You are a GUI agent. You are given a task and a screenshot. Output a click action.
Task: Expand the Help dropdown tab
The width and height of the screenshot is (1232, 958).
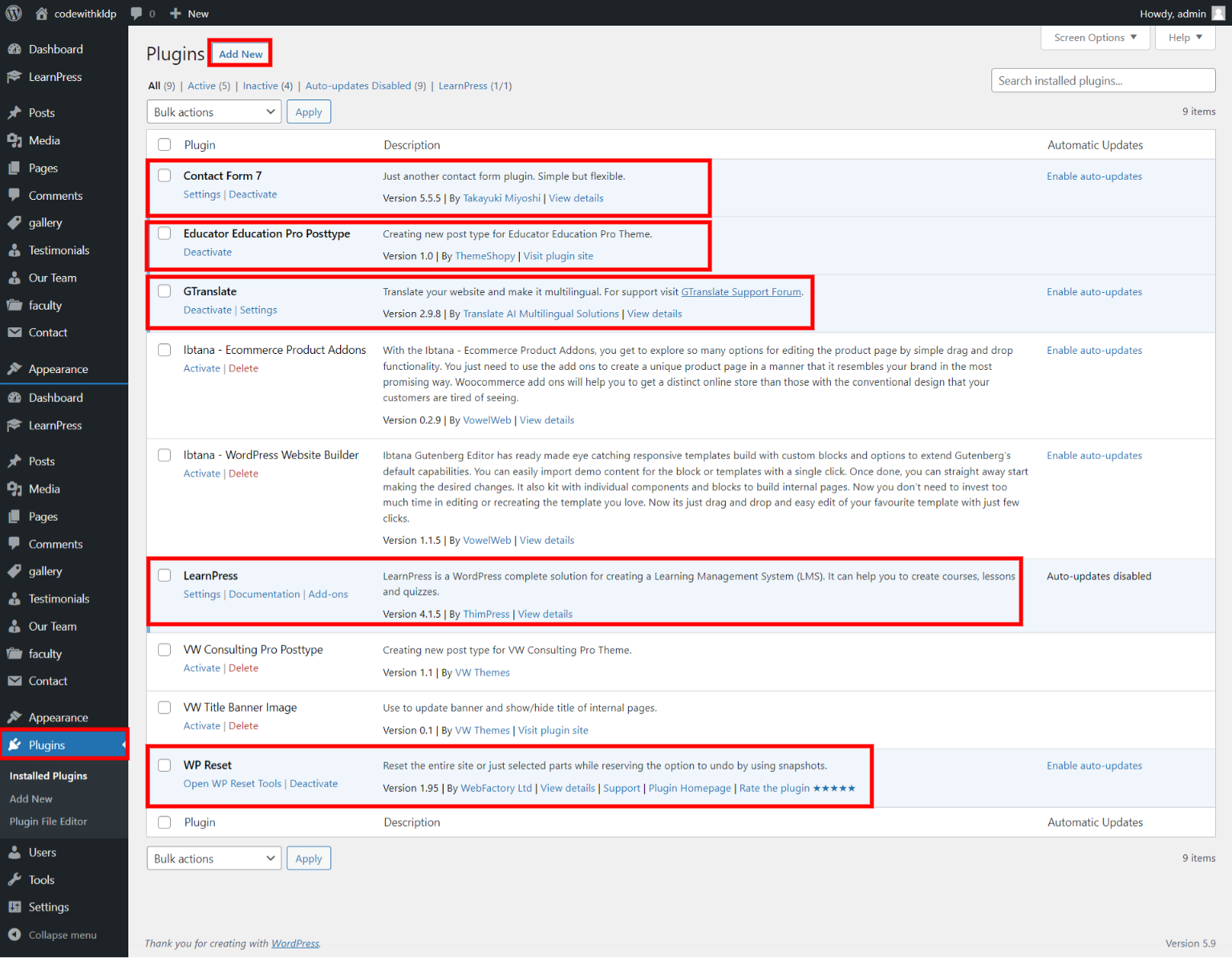pos(1185,38)
